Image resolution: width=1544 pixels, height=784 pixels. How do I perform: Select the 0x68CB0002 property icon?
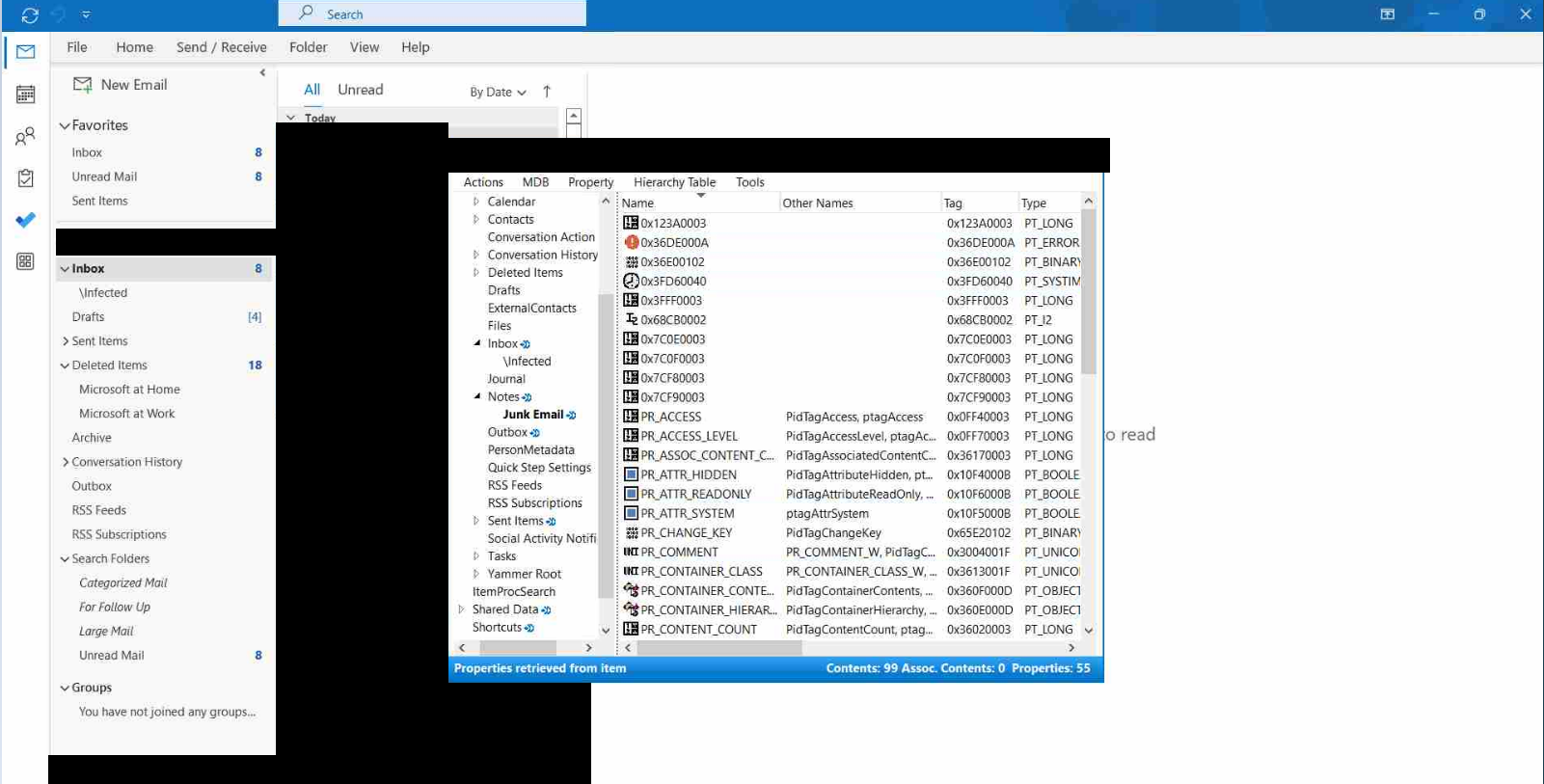[x=631, y=319]
